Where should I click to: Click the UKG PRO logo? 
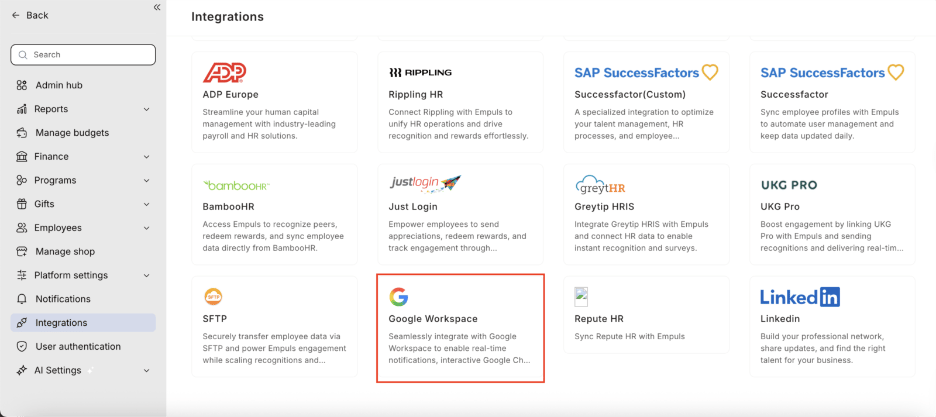coord(789,185)
